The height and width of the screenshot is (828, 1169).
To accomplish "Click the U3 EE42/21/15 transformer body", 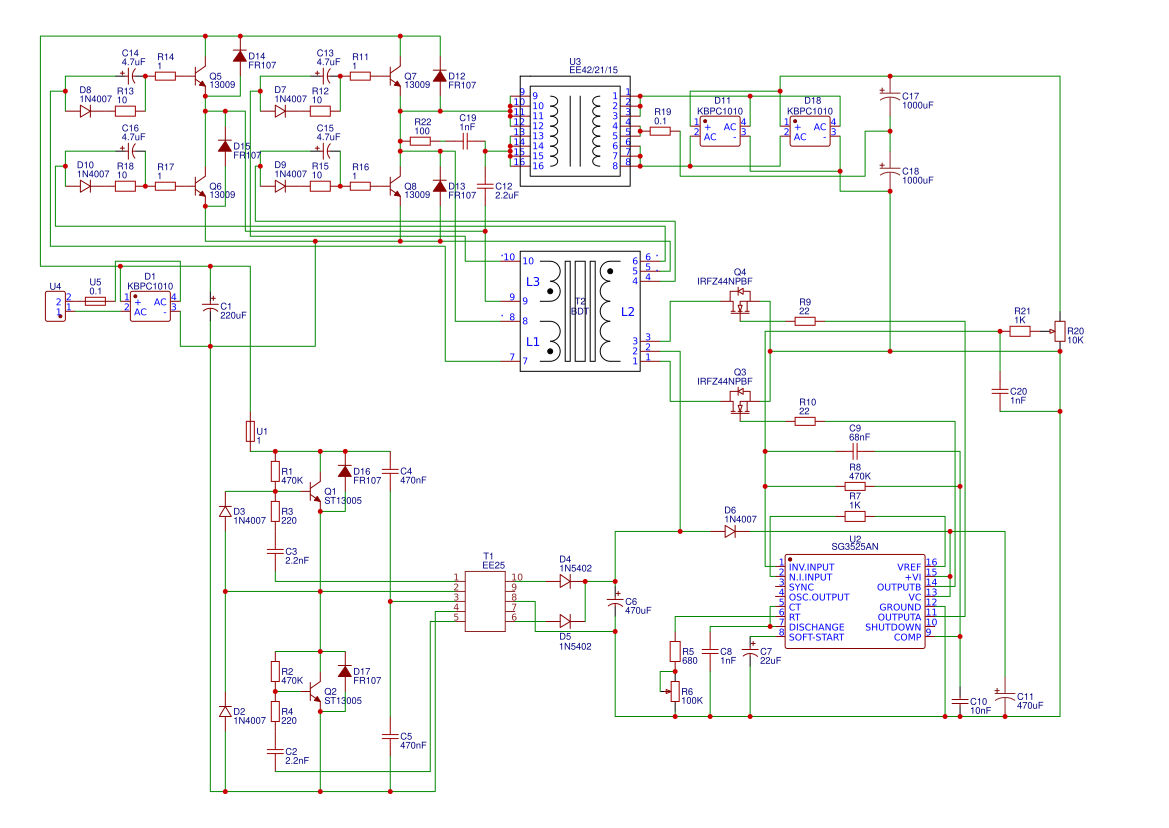I will pos(575,131).
